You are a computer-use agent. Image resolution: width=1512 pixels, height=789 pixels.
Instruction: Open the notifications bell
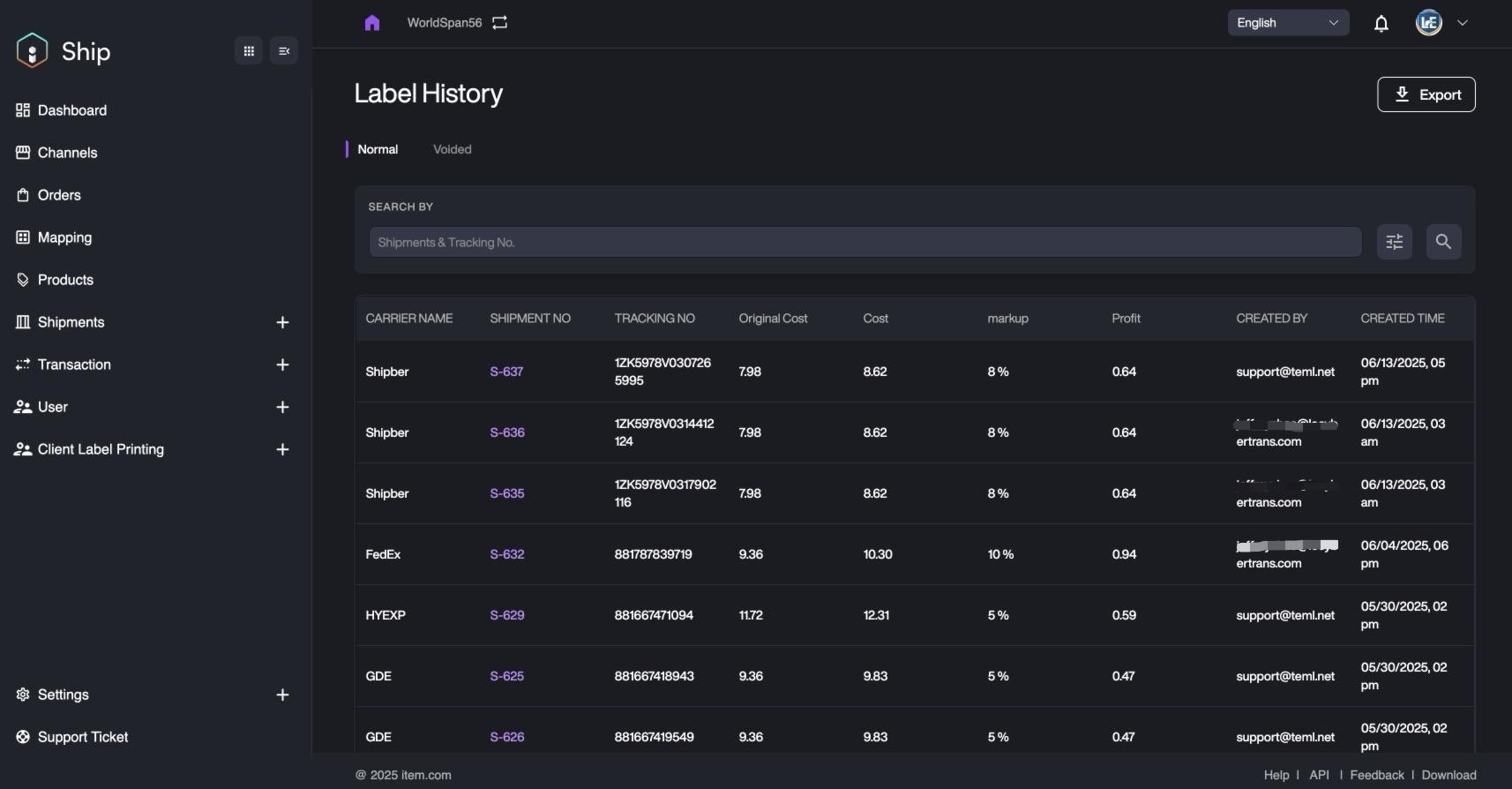click(1381, 24)
